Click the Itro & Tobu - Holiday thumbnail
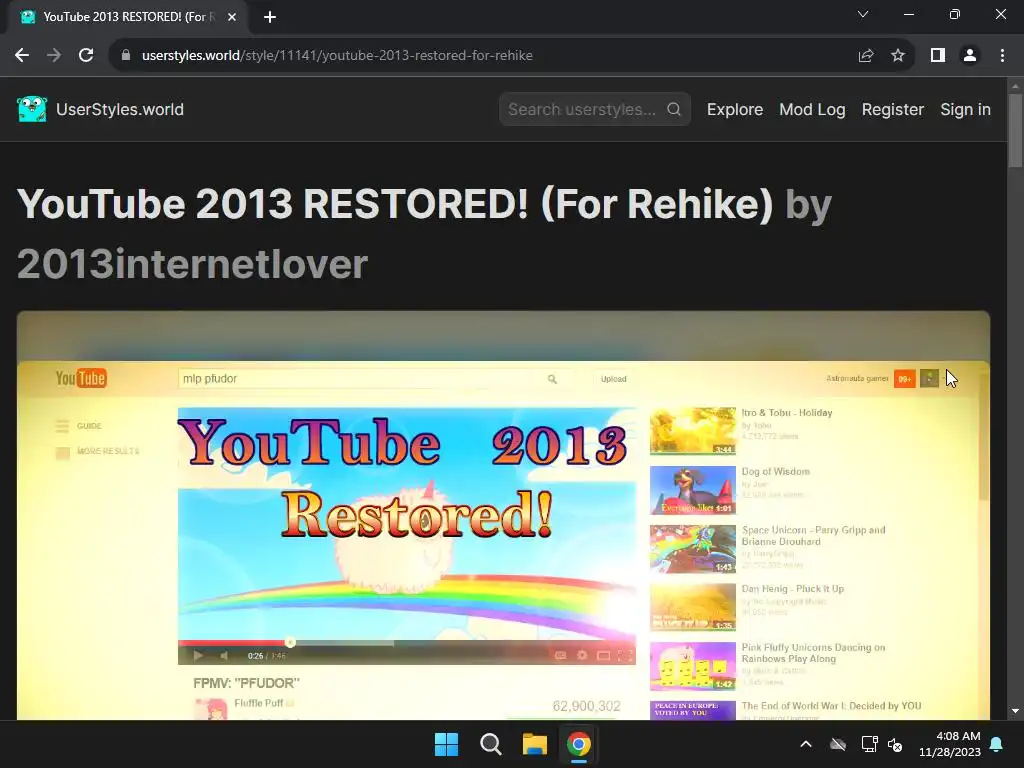The image size is (1024, 768). [x=693, y=430]
